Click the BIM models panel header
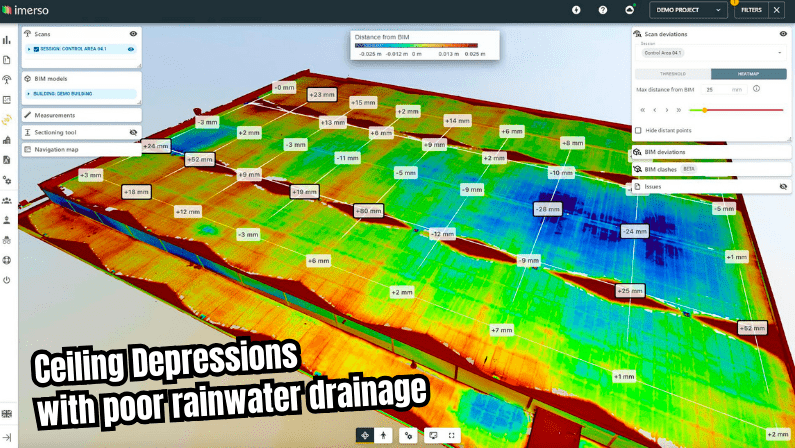This screenshot has height=448, width=795. coord(82,79)
